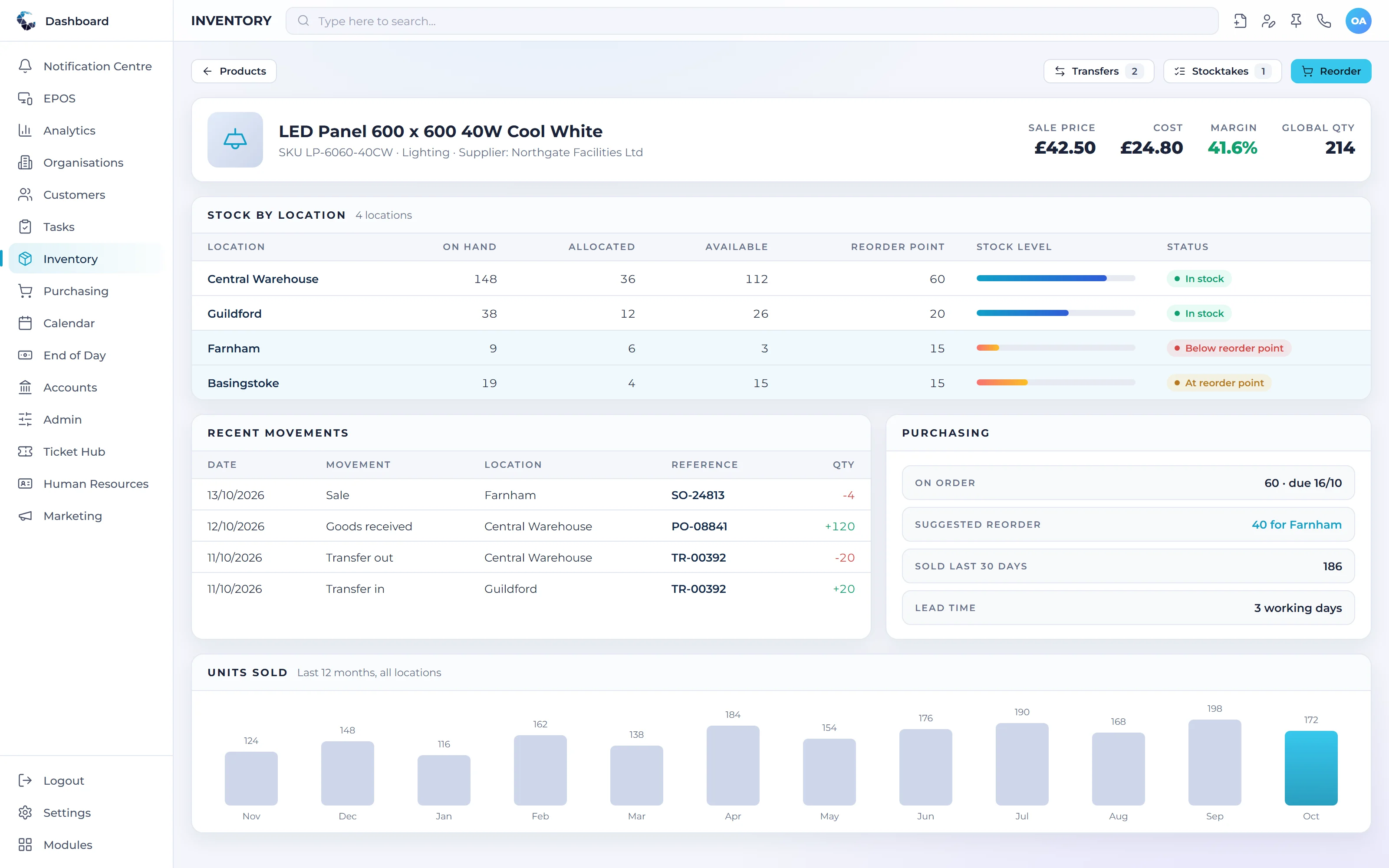Click the blue Reorder button
1389x868 pixels.
pyautogui.click(x=1330, y=71)
